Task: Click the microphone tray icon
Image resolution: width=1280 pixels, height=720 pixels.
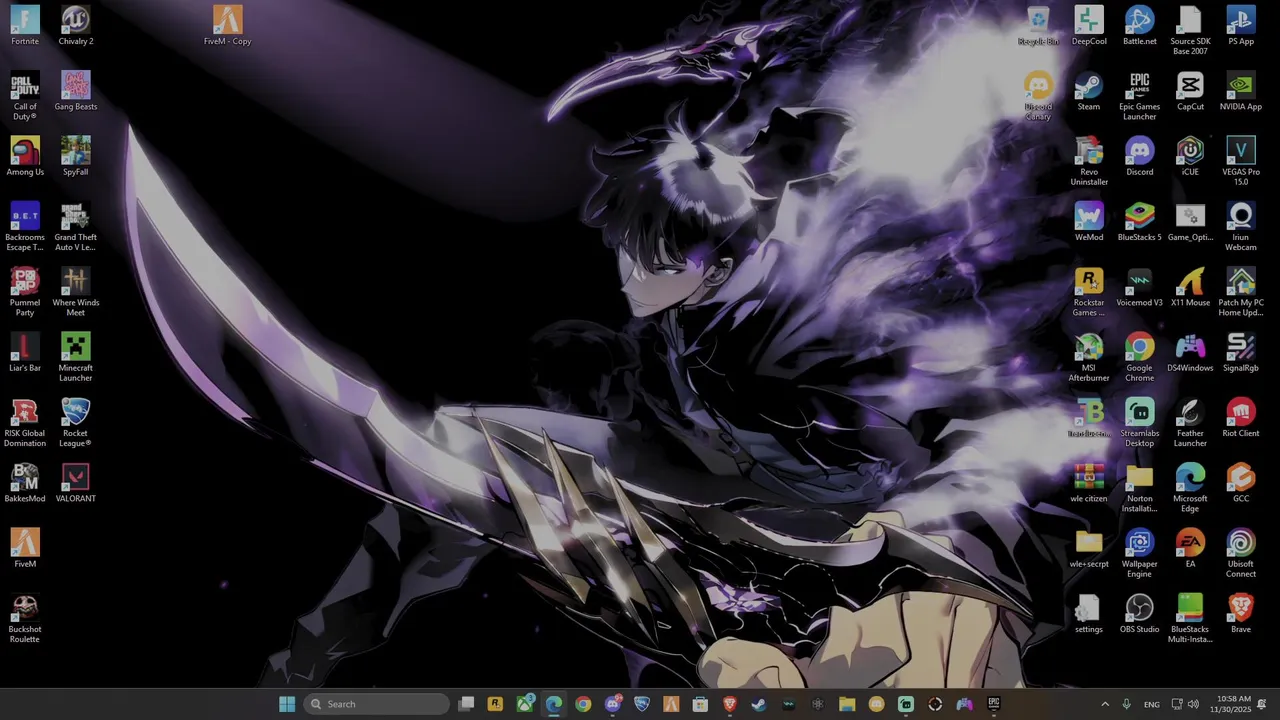Action: point(1127,704)
